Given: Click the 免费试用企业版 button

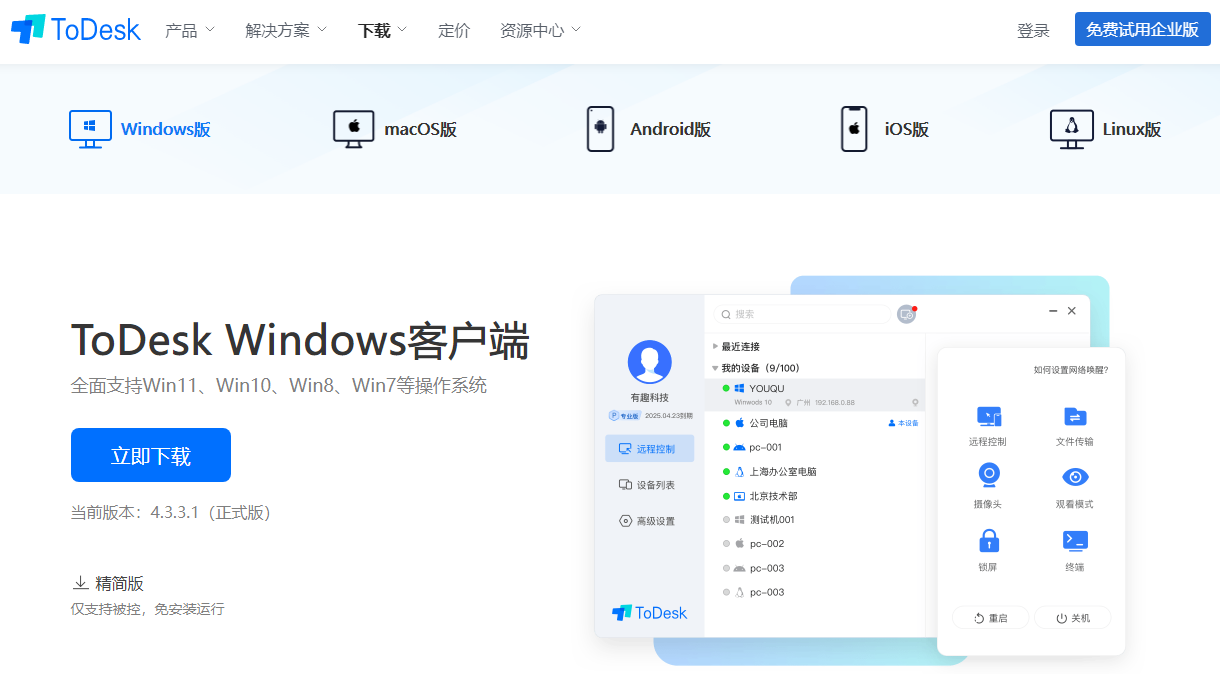Looking at the screenshot, I should tap(1142, 29).
